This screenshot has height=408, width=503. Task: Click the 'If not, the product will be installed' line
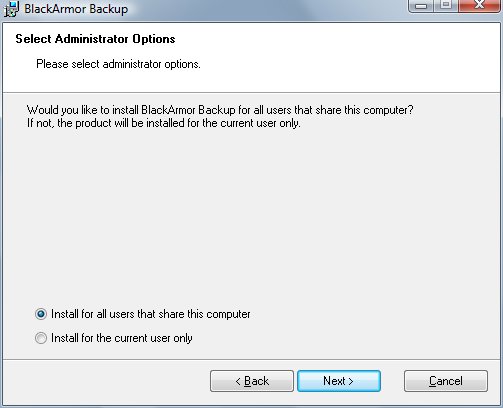click(164, 123)
